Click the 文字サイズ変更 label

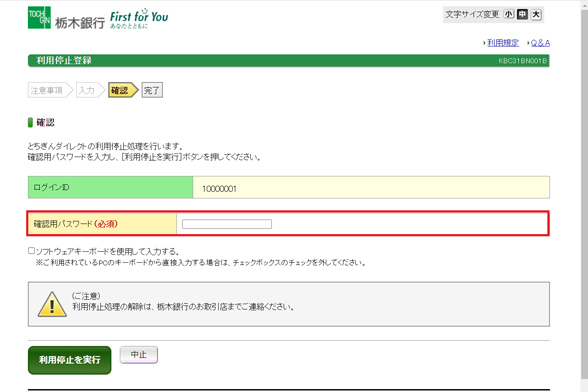(472, 14)
